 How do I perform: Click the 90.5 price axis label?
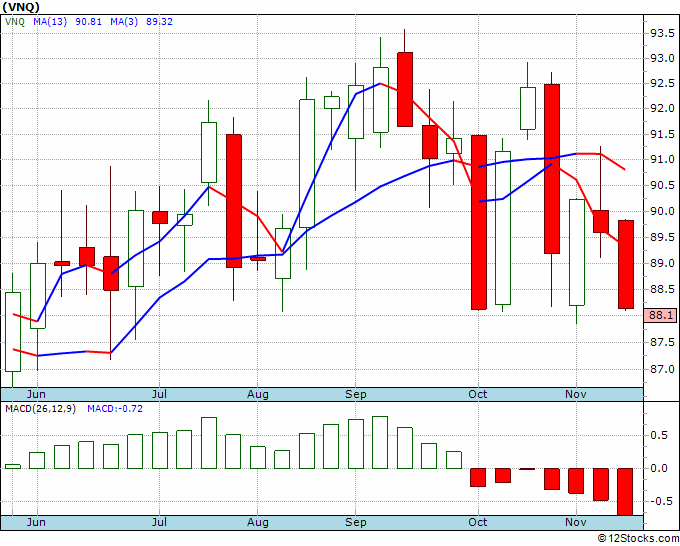pyautogui.click(x=662, y=186)
